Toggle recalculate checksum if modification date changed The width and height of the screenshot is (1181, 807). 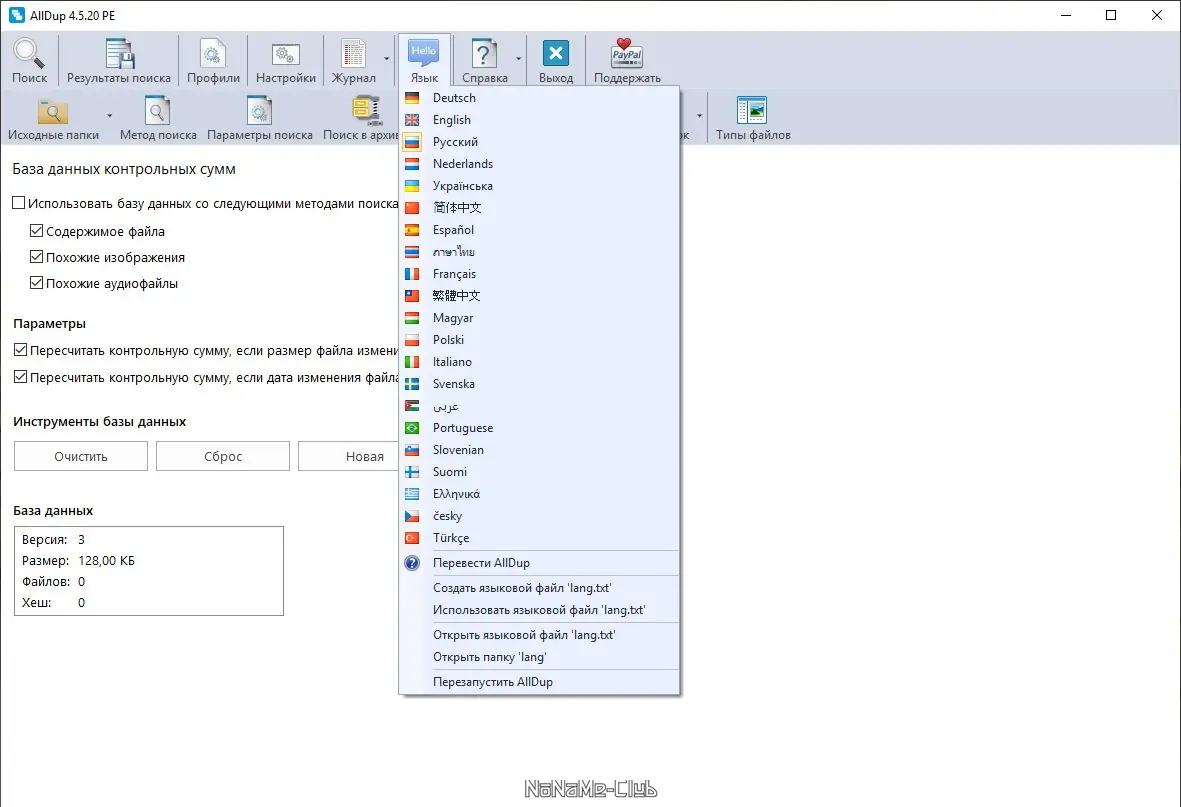pyautogui.click(x=20, y=377)
